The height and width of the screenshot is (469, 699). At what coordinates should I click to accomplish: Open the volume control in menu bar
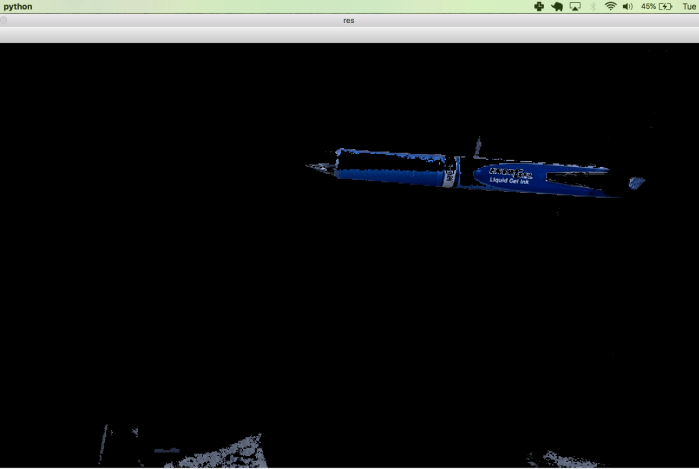point(627,6)
